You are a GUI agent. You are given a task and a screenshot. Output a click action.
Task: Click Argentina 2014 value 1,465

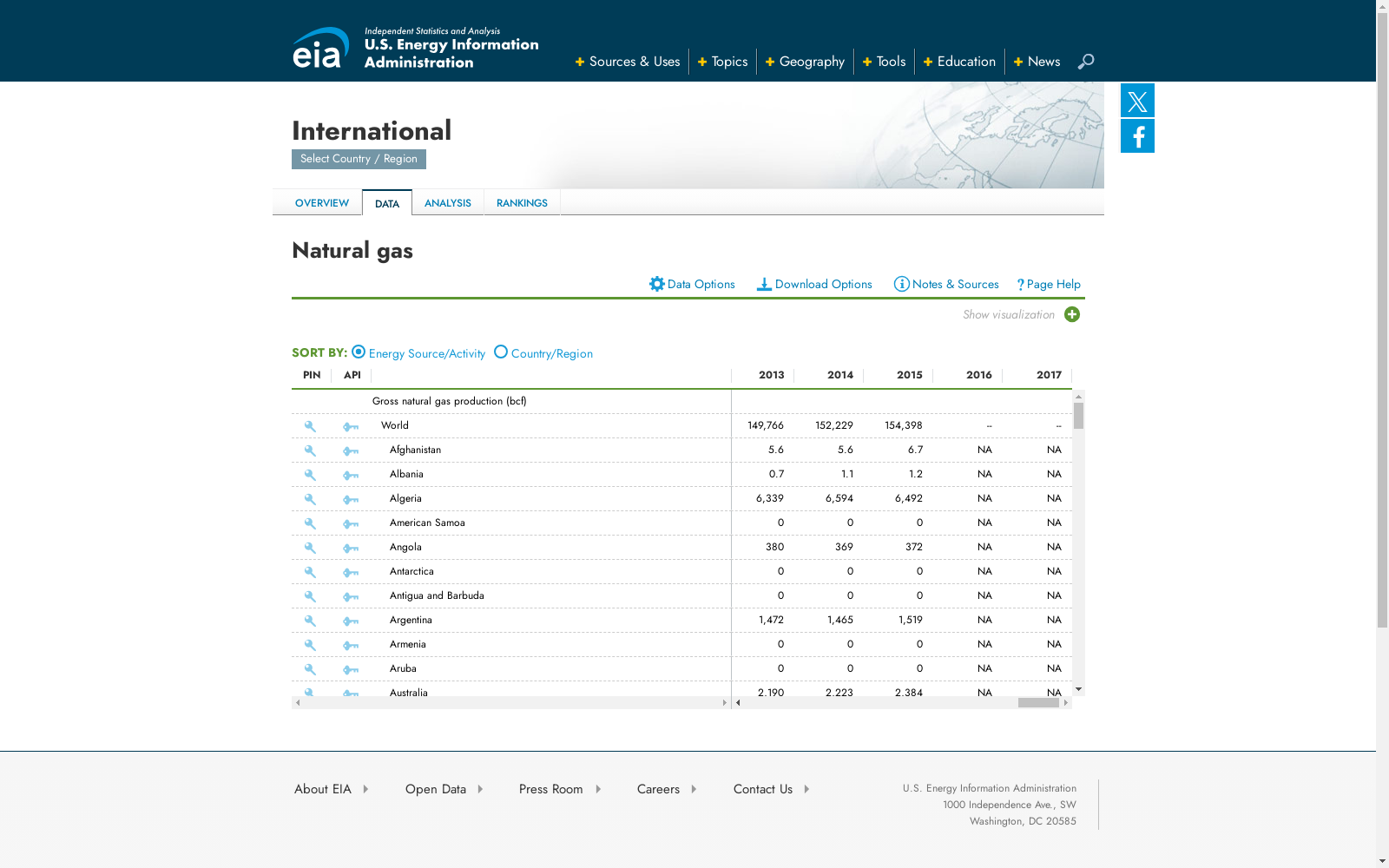(x=840, y=620)
